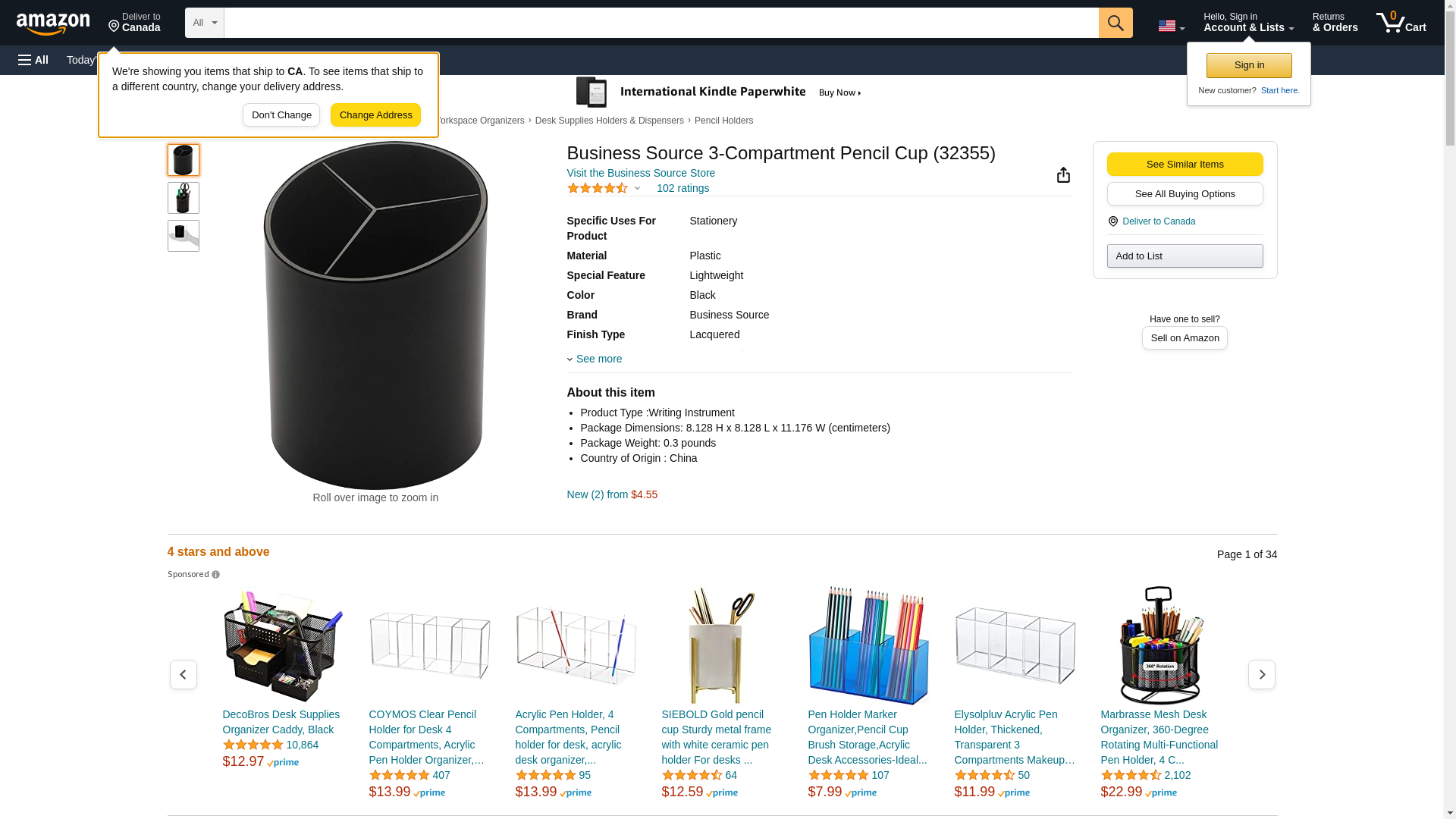1456x819 pixels.
Task: Go to next carousel page arrow
Action: click(x=1261, y=674)
